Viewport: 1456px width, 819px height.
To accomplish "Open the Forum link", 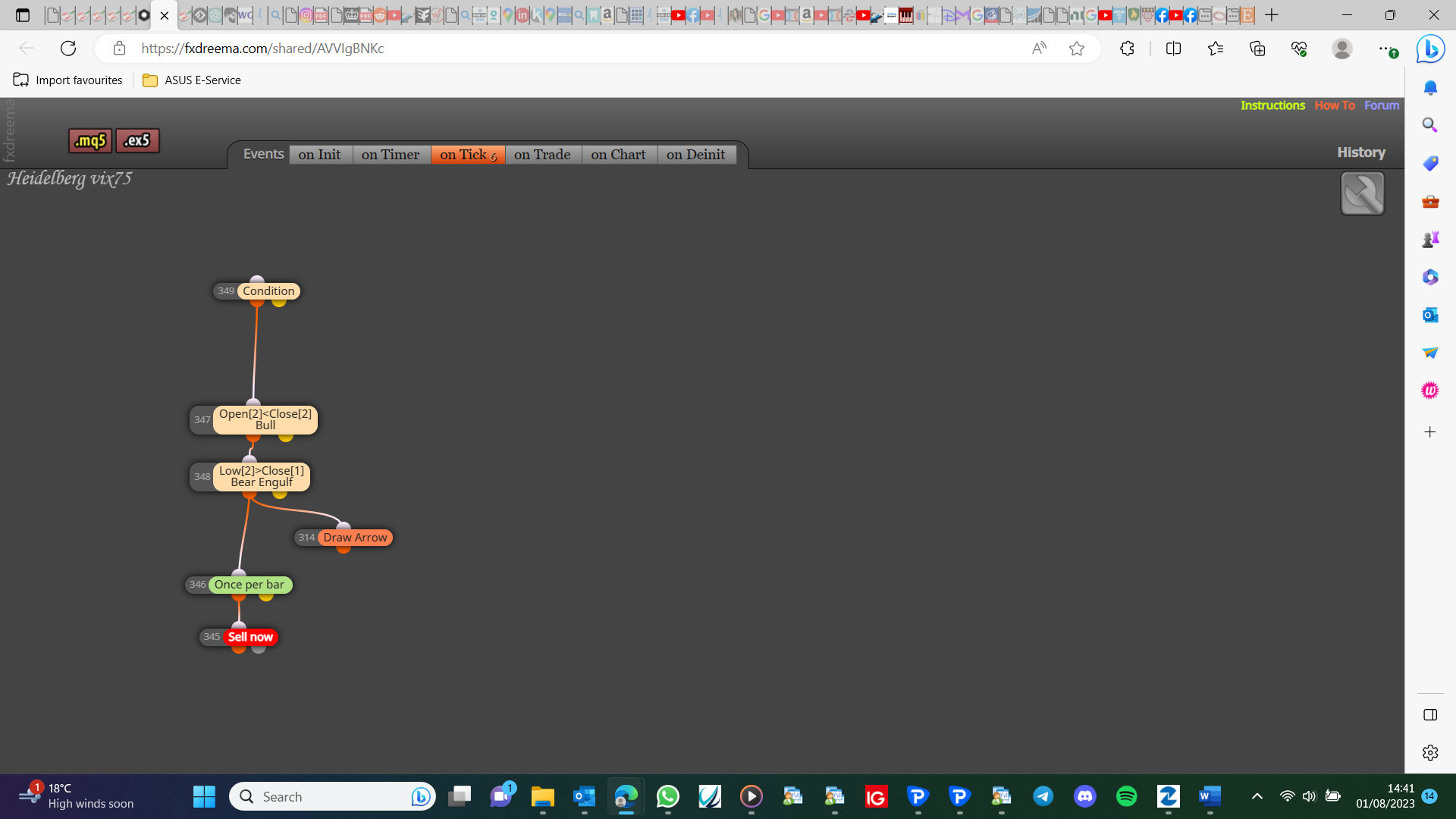I will click(x=1382, y=105).
